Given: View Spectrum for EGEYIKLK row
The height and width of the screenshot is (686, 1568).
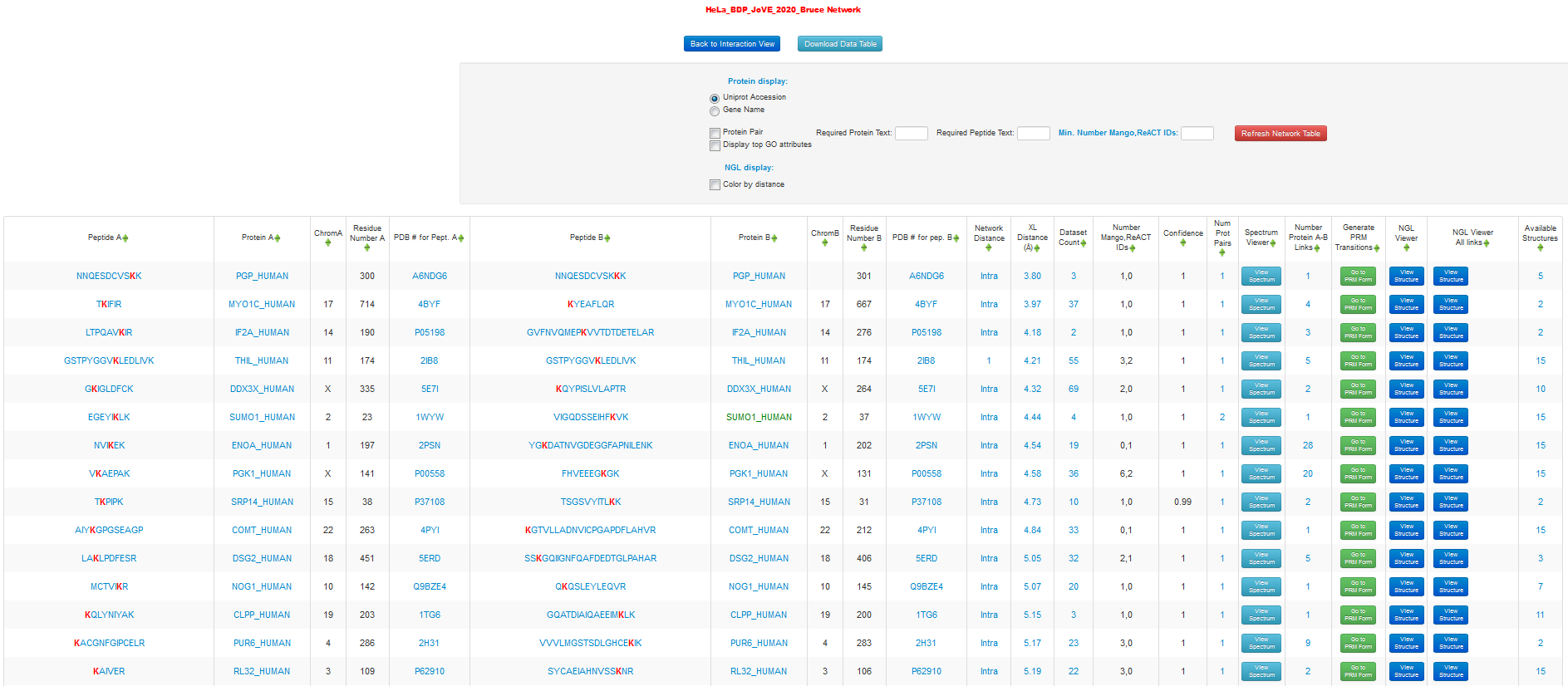Looking at the screenshot, I should 1261,418.
